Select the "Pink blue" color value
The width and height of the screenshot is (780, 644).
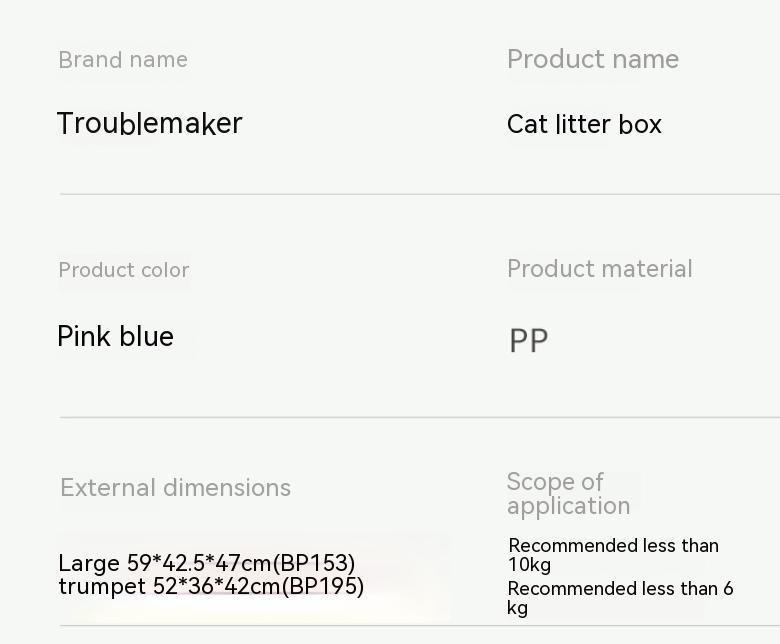click(x=116, y=337)
